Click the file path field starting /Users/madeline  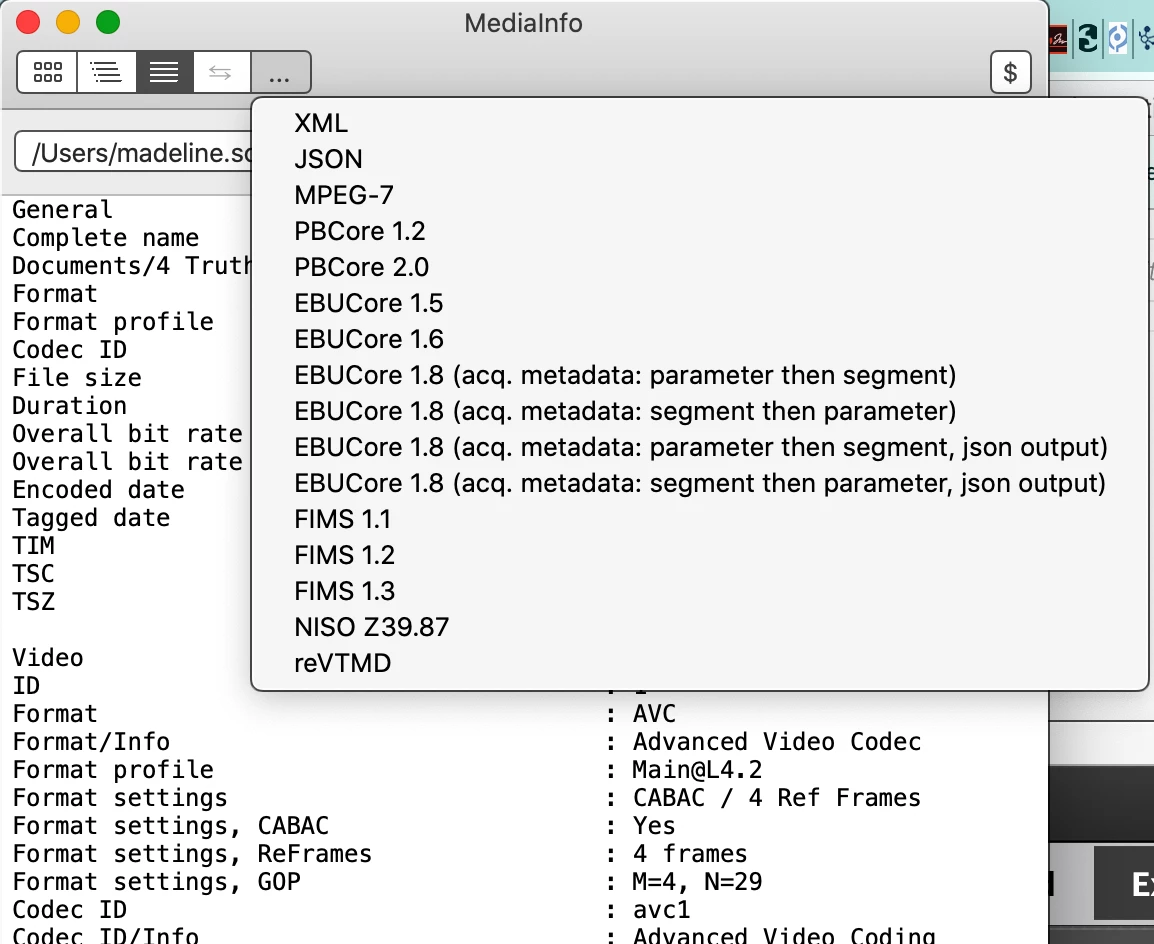pos(133,152)
